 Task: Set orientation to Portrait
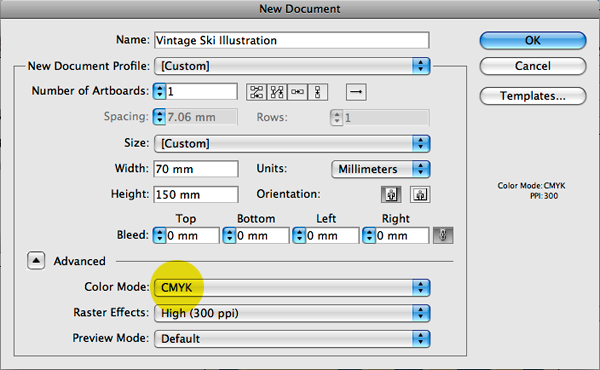pyautogui.click(x=391, y=194)
